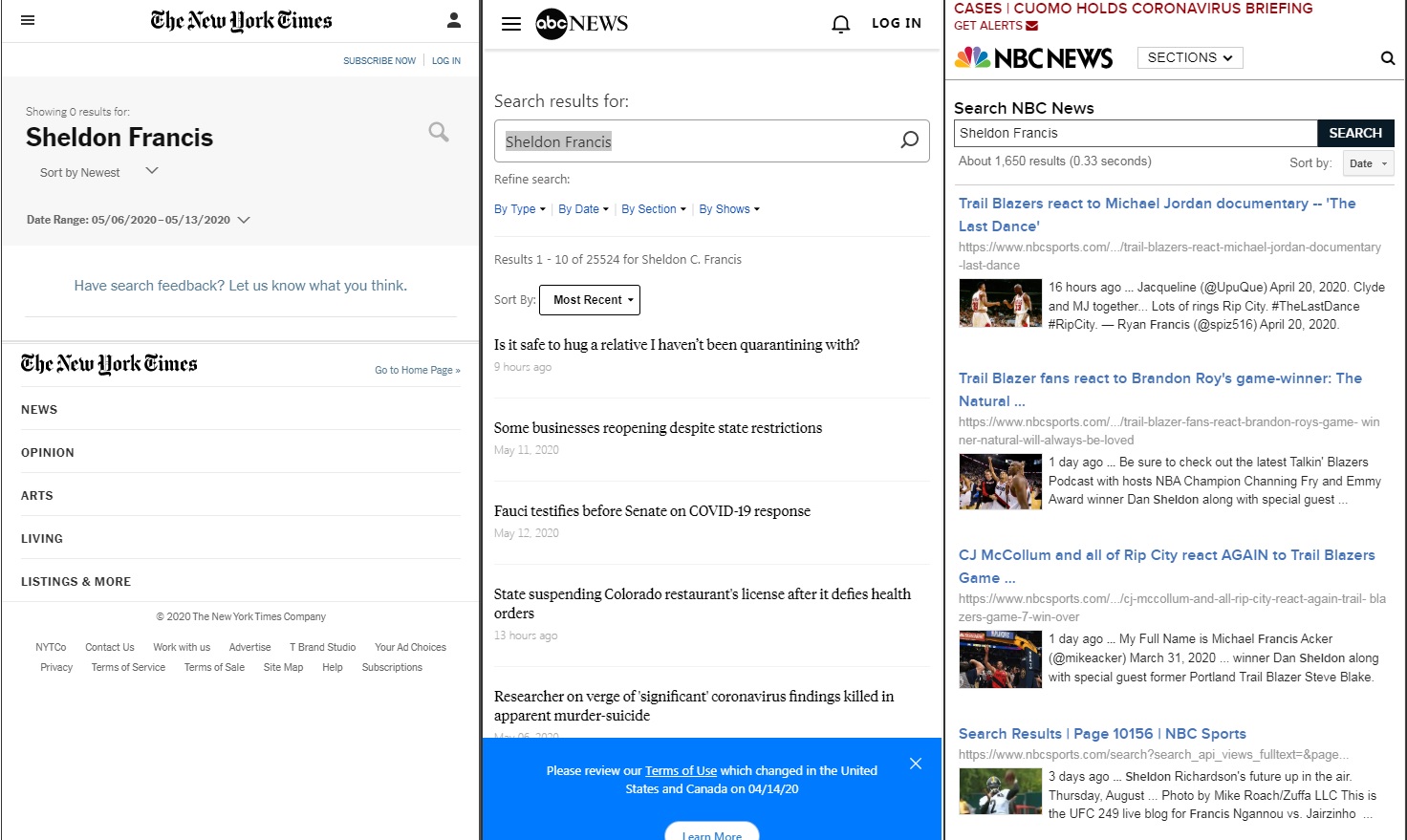Click the Get Alerts envelope icon
Viewport: 1407px width, 840px height.
pyautogui.click(x=1031, y=26)
